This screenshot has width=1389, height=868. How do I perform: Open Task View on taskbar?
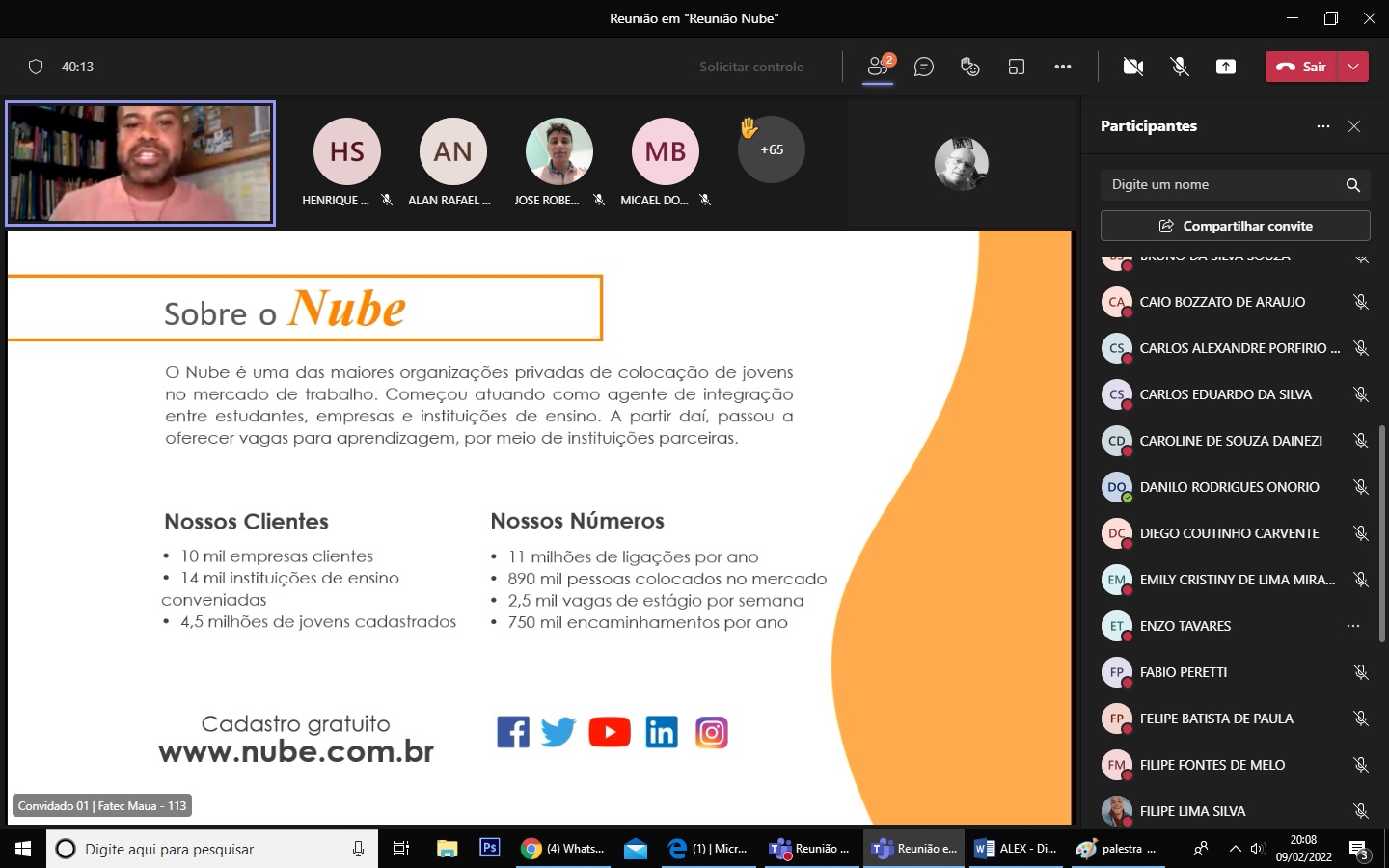400,849
